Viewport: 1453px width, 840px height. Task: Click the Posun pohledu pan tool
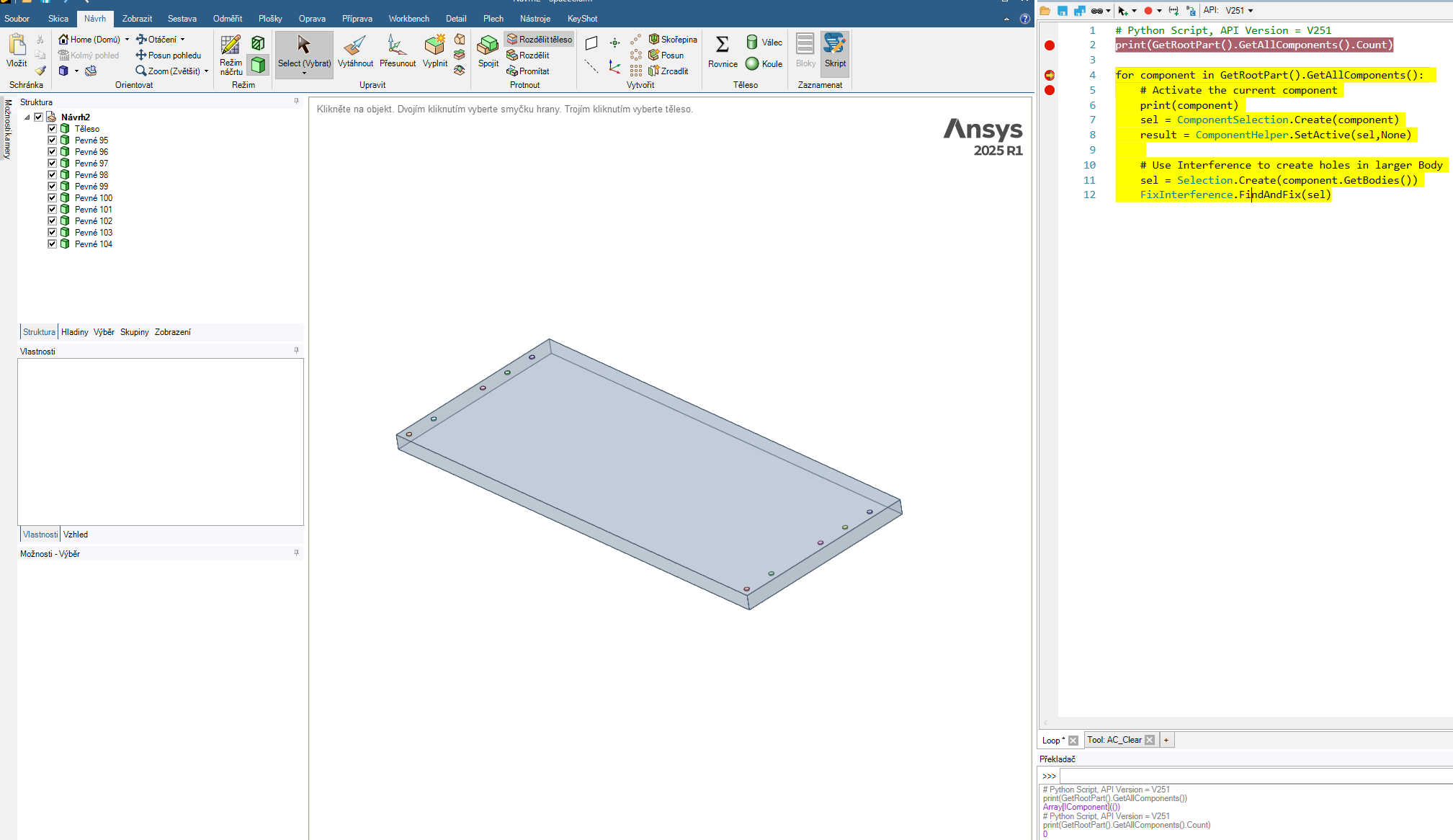[x=169, y=55]
